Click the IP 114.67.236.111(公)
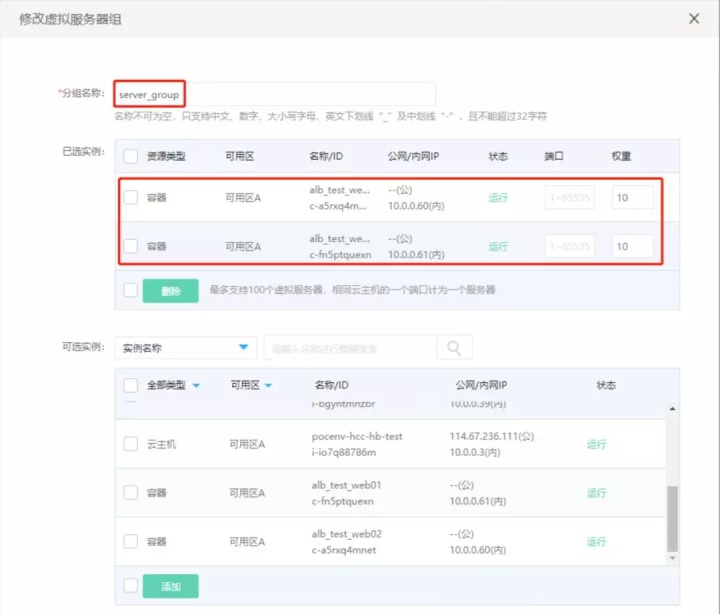 coord(492,436)
